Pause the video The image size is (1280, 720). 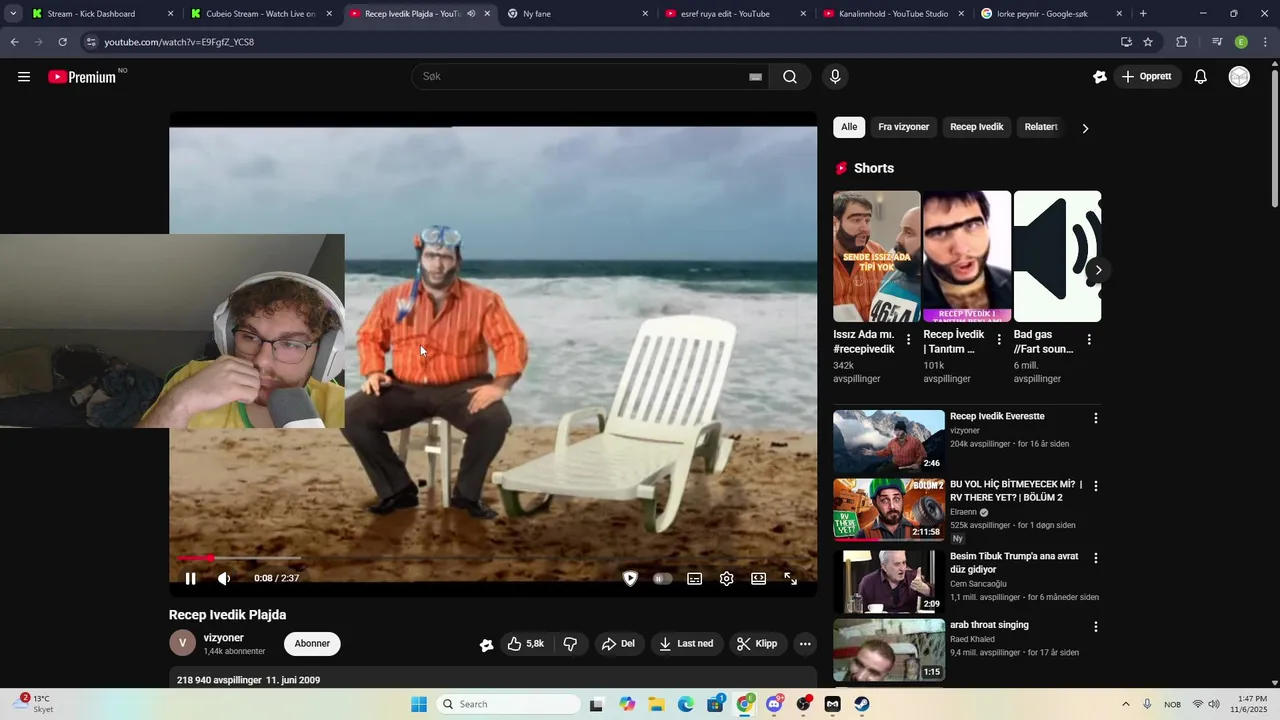pyautogui.click(x=190, y=578)
